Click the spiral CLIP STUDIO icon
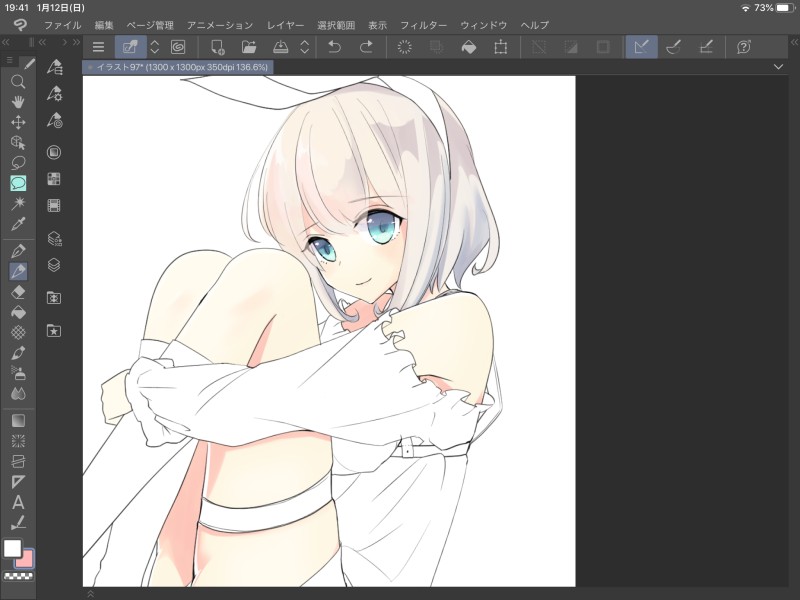Image resolution: width=800 pixels, height=600 pixels. pyautogui.click(x=178, y=47)
